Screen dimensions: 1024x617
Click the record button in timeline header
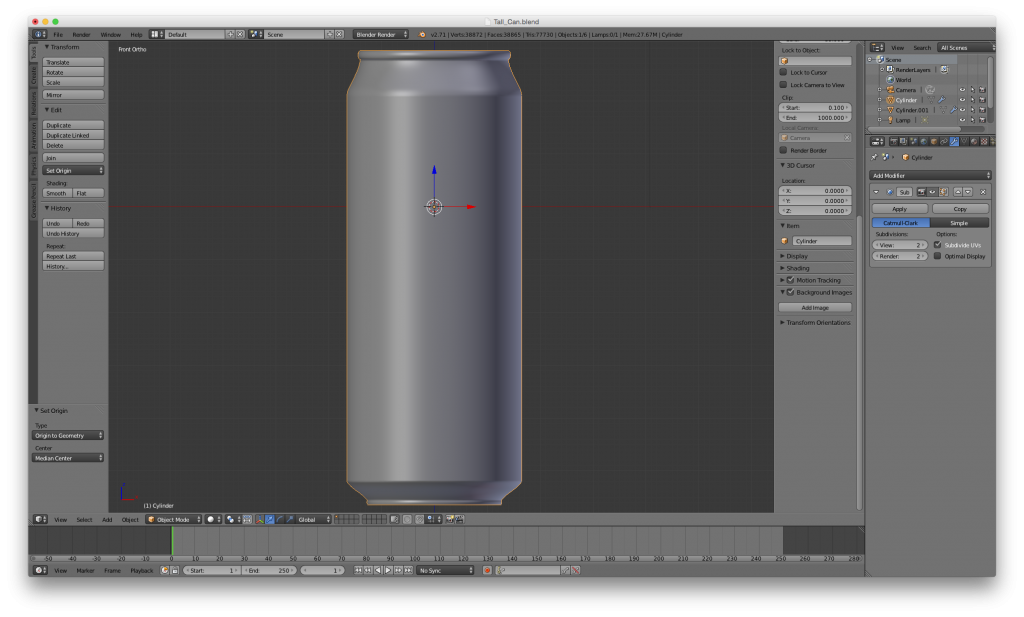pos(488,570)
